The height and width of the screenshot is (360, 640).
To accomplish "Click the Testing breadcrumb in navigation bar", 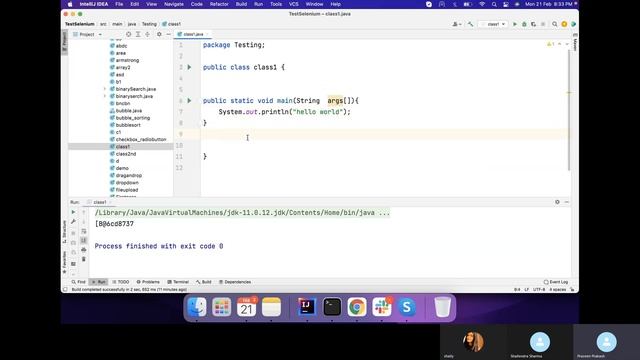I will click(149, 24).
